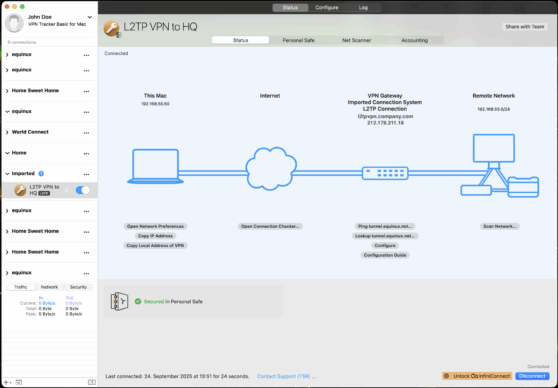Click the Share with Team button
The image size is (558, 388).
525,27
